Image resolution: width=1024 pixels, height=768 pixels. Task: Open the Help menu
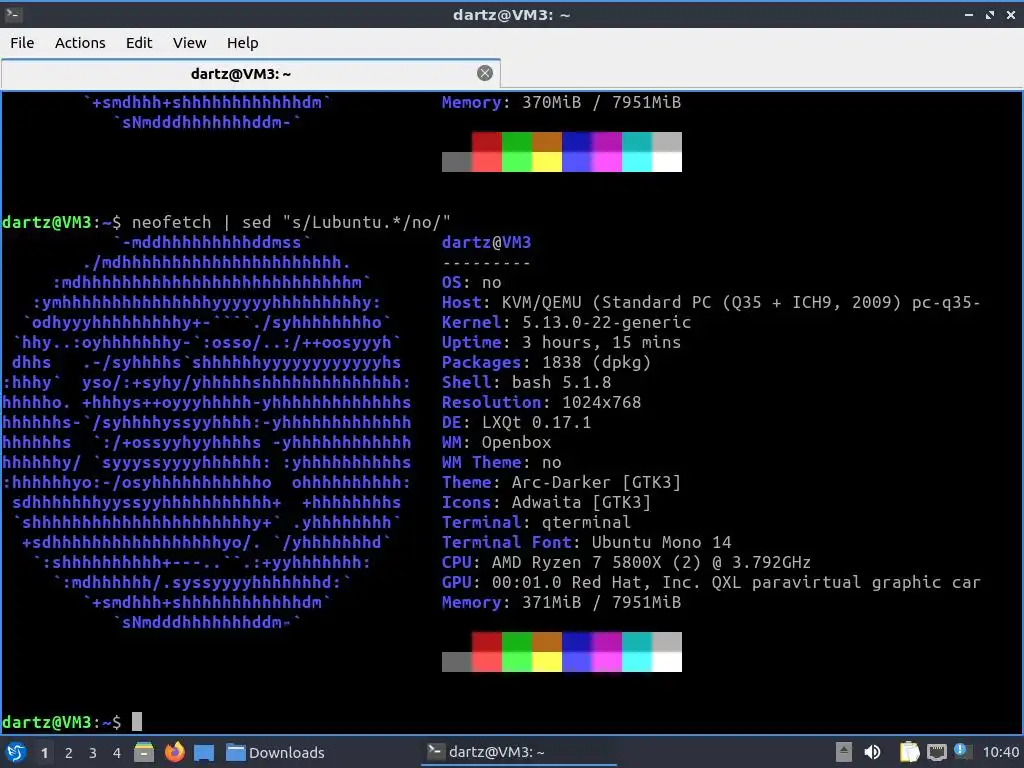click(x=242, y=43)
